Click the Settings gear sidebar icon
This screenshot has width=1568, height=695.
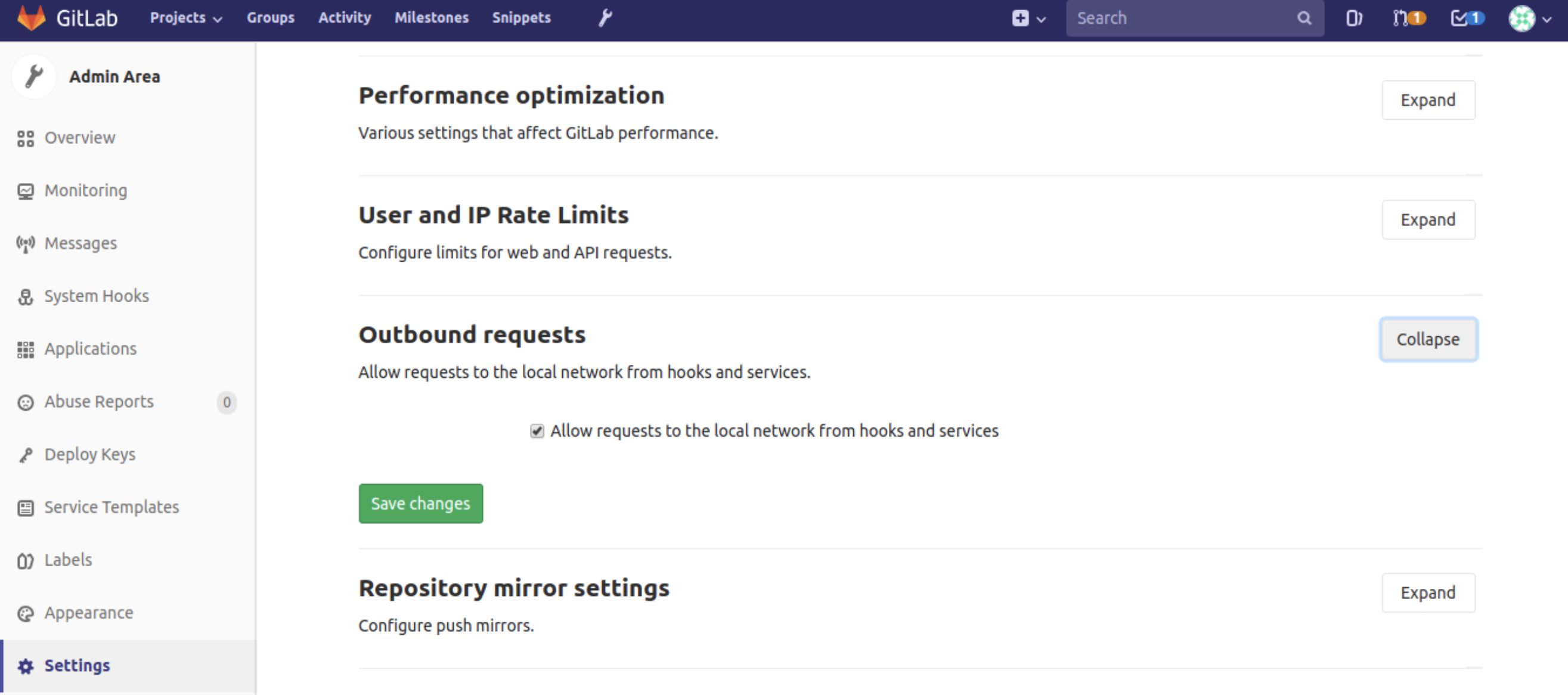point(27,665)
